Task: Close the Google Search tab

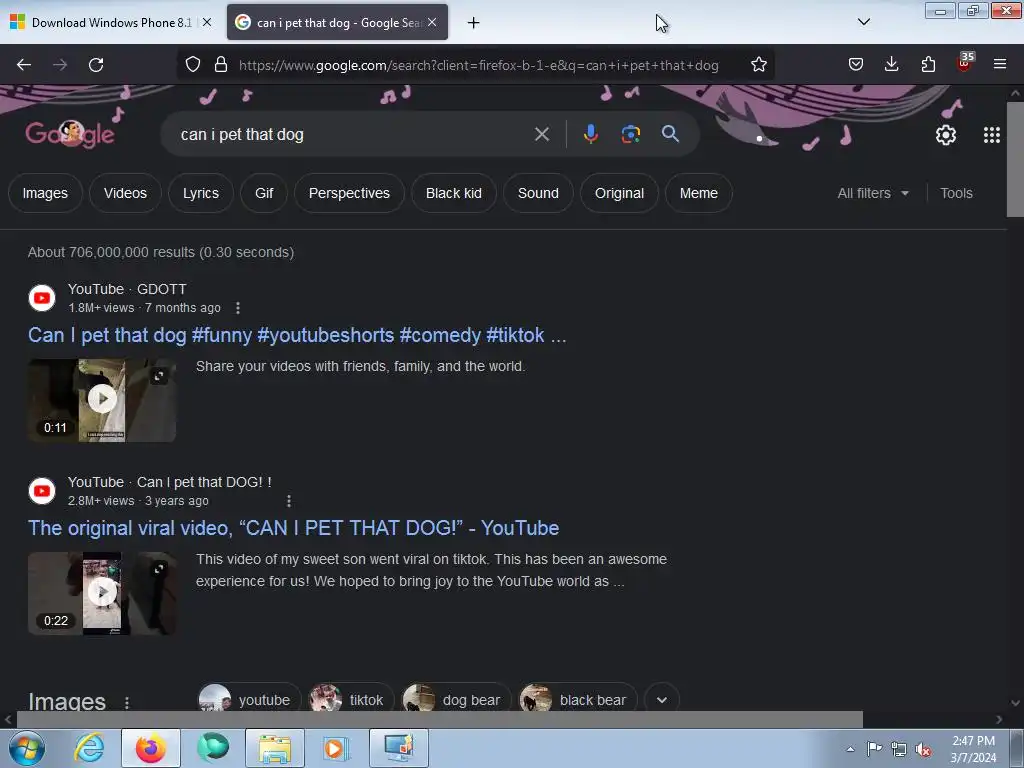Action: [432, 22]
